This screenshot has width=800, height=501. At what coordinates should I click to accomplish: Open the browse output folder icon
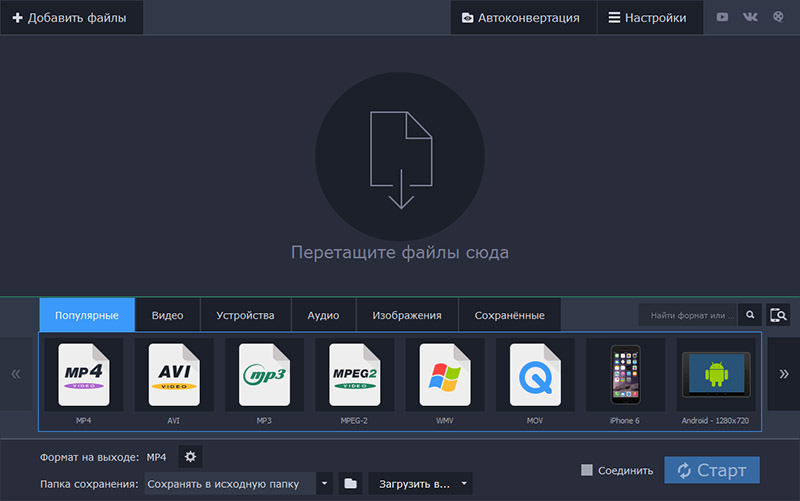tap(350, 484)
